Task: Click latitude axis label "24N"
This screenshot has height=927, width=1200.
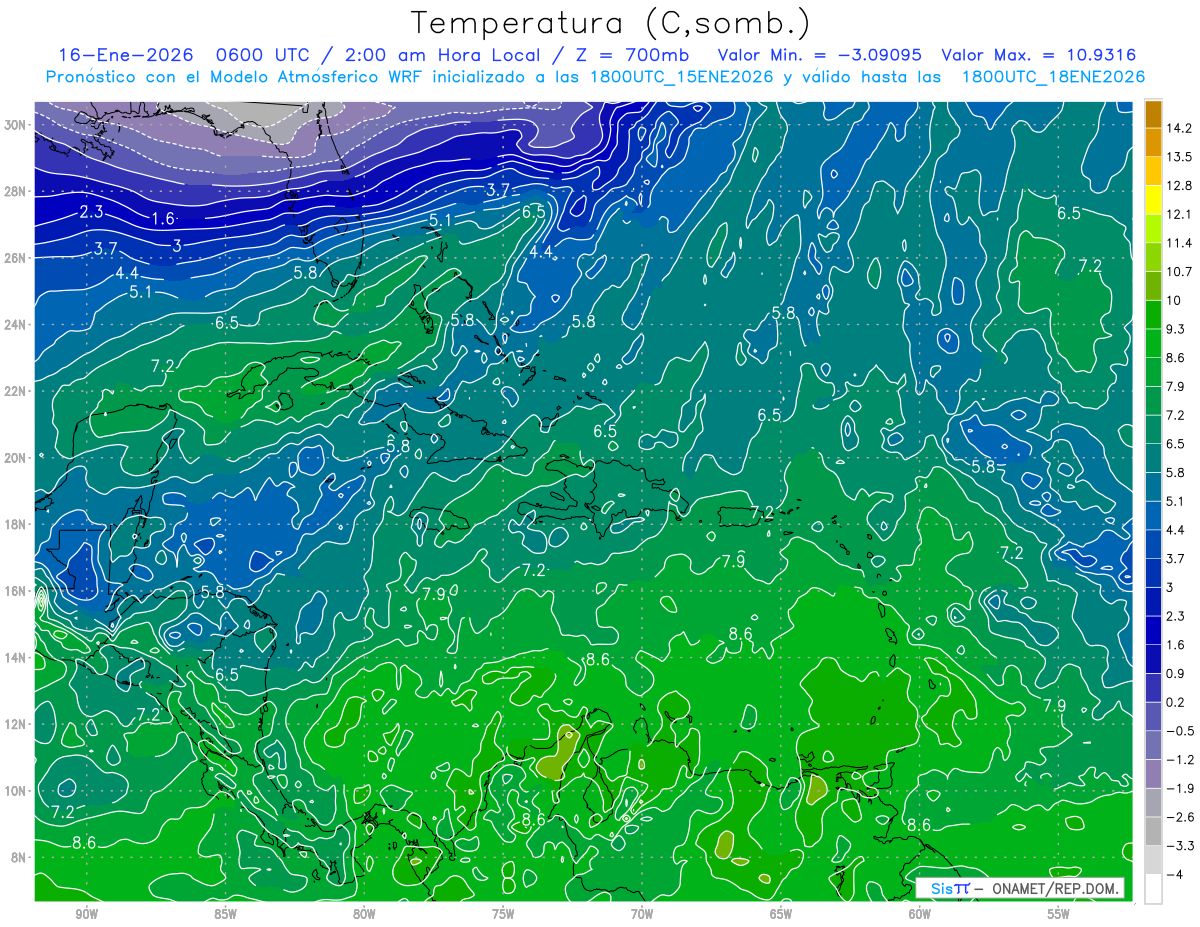Action: click(x=15, y=325)
